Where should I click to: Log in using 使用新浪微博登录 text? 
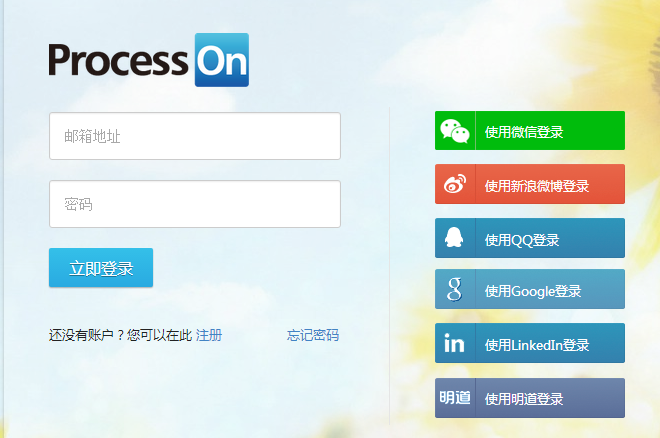point(537,186)
